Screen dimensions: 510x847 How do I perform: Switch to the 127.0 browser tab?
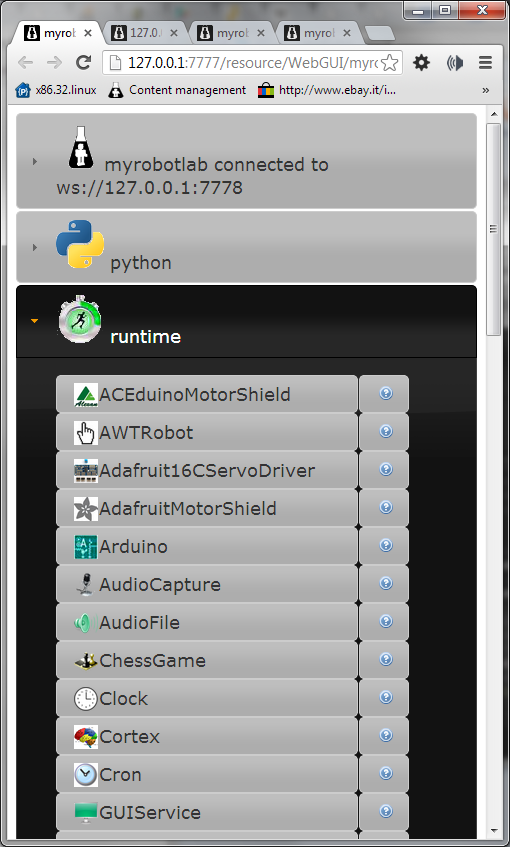pos(145,33)
